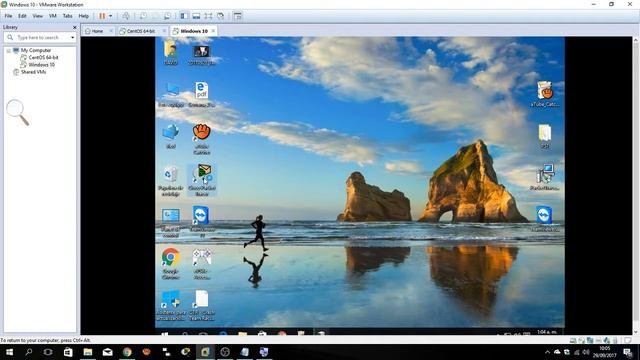Switch to the Home tab

(97, 31)
